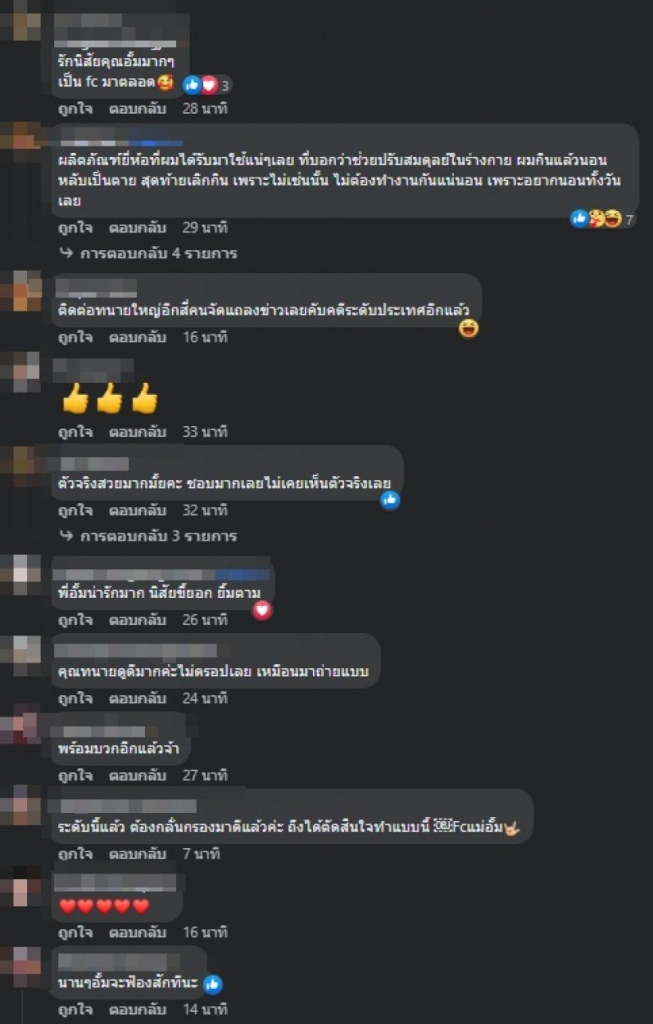The width and height of the screenshot is (653, 1024).
Task: Reply (ตอบกลับ) to the 16-minute lawyer comment
Action: [138, 338]
